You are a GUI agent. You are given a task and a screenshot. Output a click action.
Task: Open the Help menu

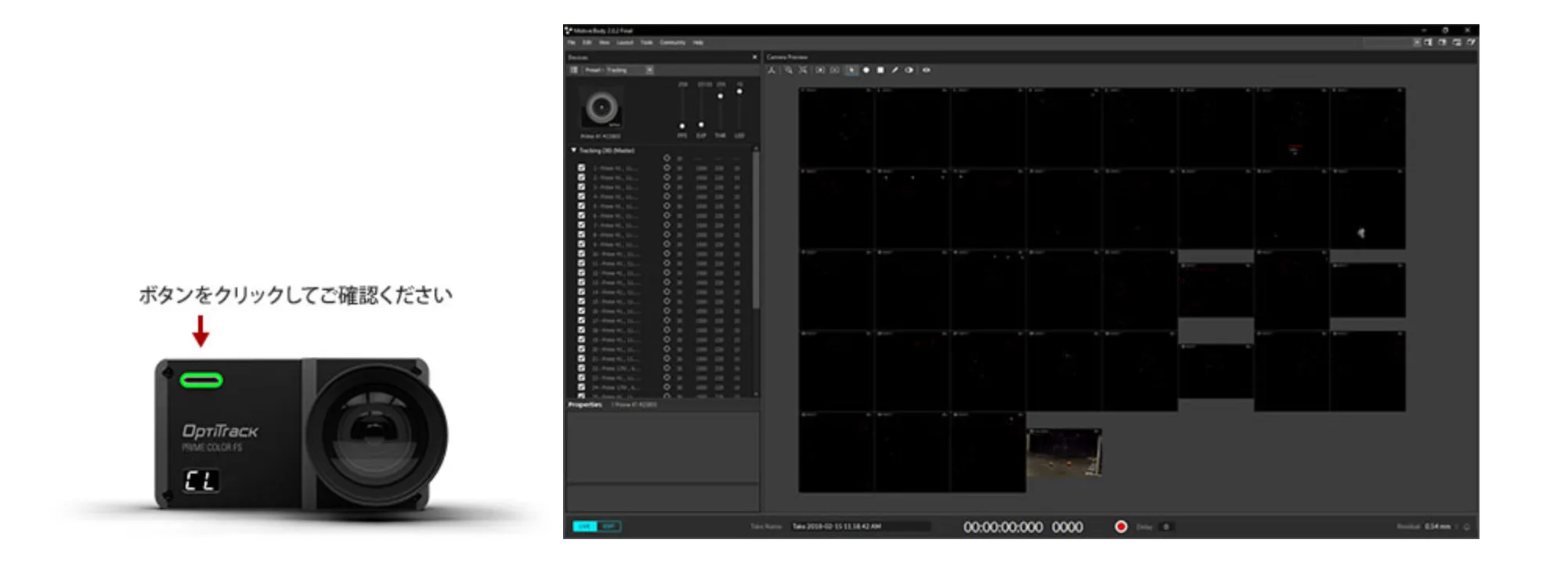[698, 43]
